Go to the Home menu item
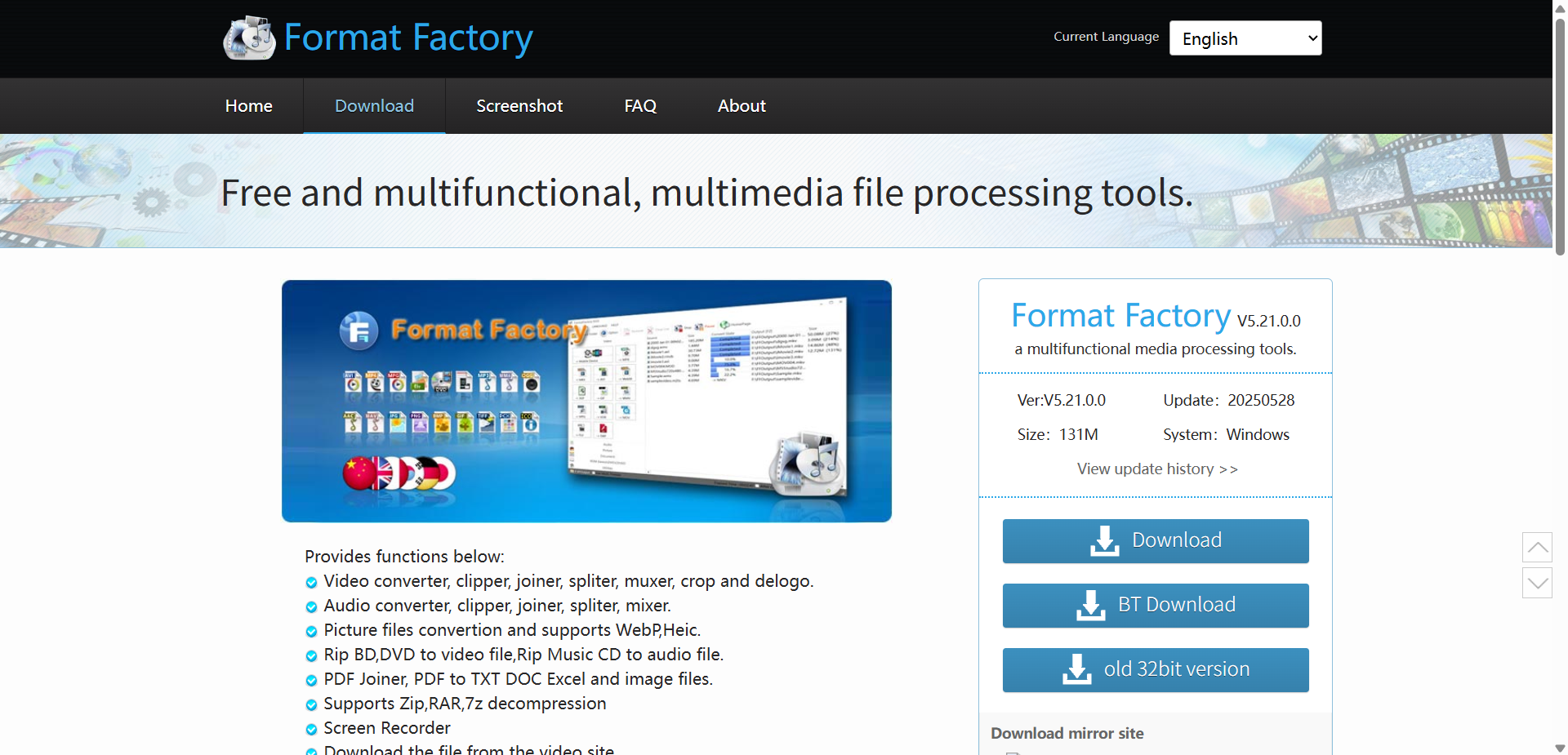1568x755 pixels. point(249,106)
